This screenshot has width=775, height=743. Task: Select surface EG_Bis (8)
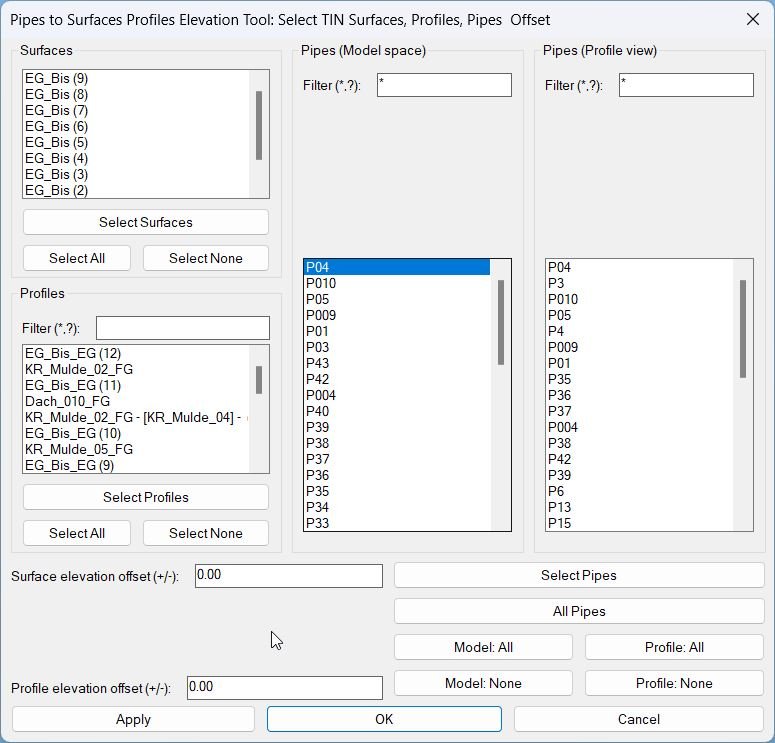136,94
